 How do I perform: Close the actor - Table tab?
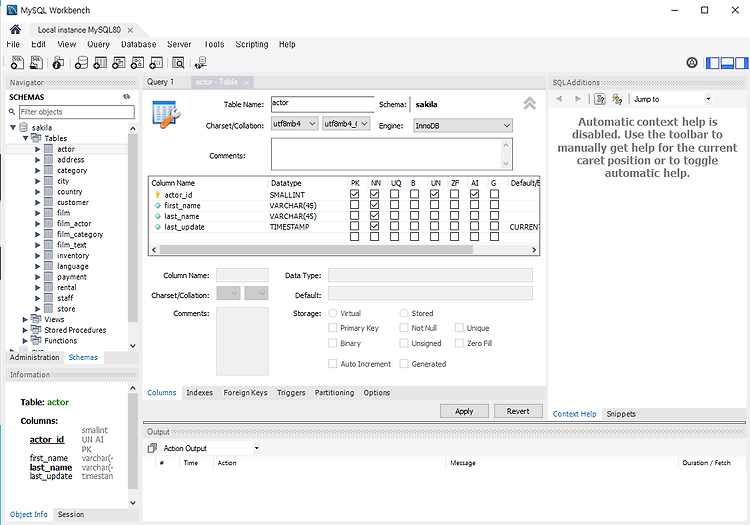coord(247,83)
